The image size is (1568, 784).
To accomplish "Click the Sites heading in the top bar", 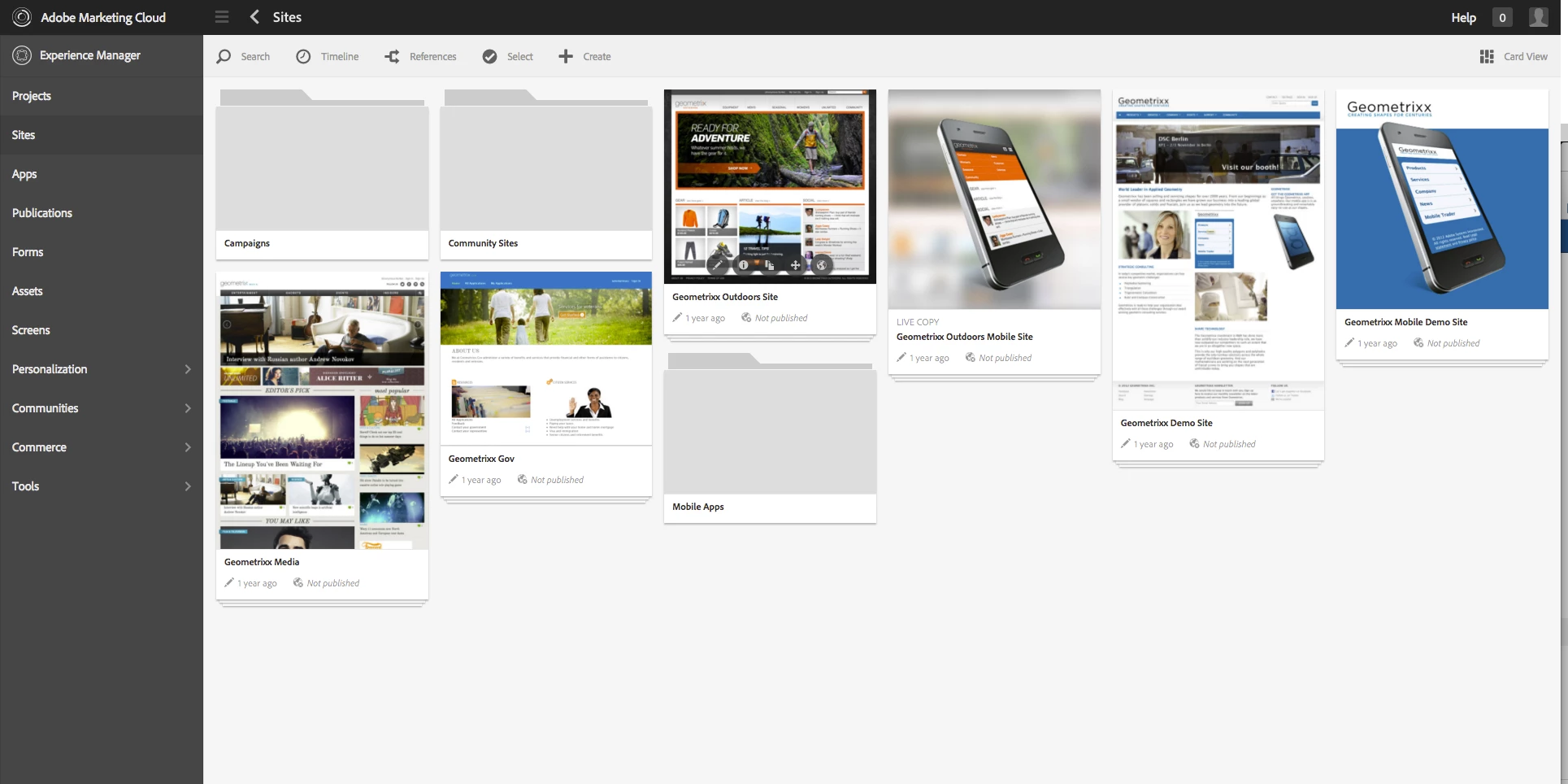I will [x=287, y=17].
